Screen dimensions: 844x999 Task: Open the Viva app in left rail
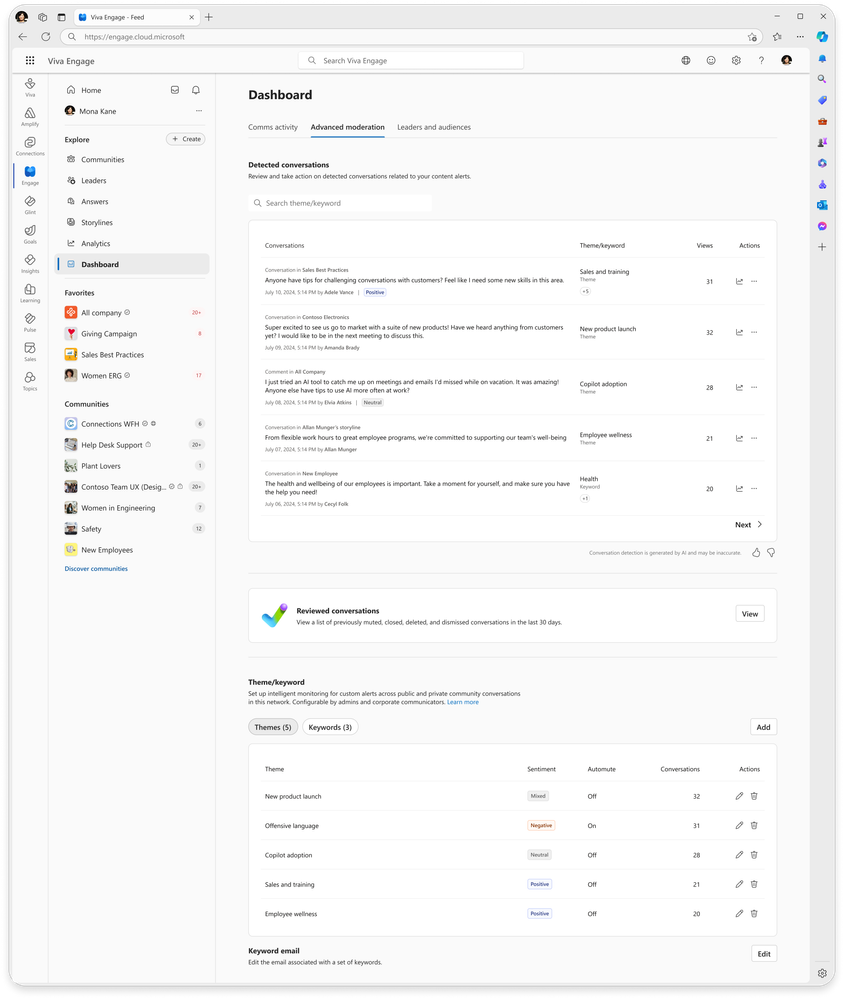point(30,87)
